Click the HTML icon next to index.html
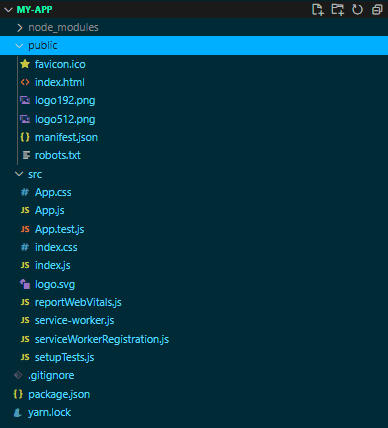The image size is (388, 428). pyautogui.click(x=25, y=82)
